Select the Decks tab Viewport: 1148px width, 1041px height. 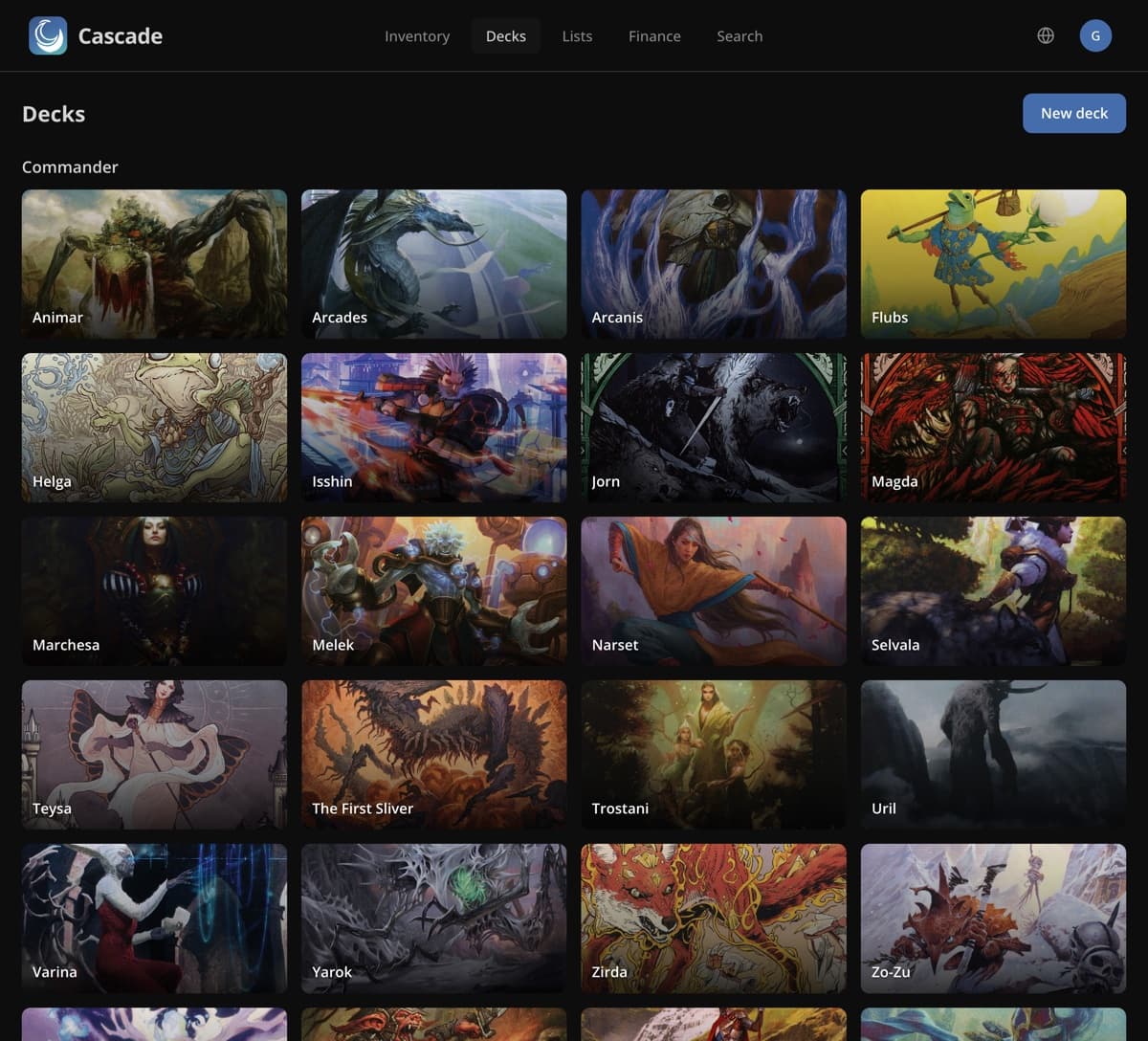click(505, 35)
